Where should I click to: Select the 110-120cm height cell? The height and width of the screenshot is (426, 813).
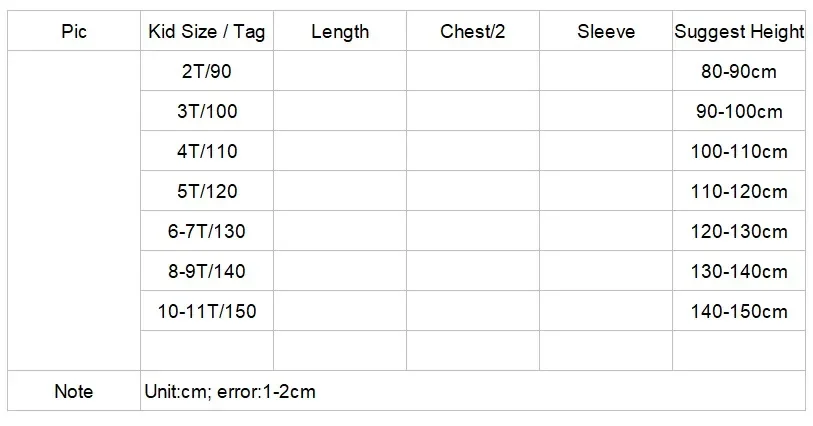tap(739, 191)
